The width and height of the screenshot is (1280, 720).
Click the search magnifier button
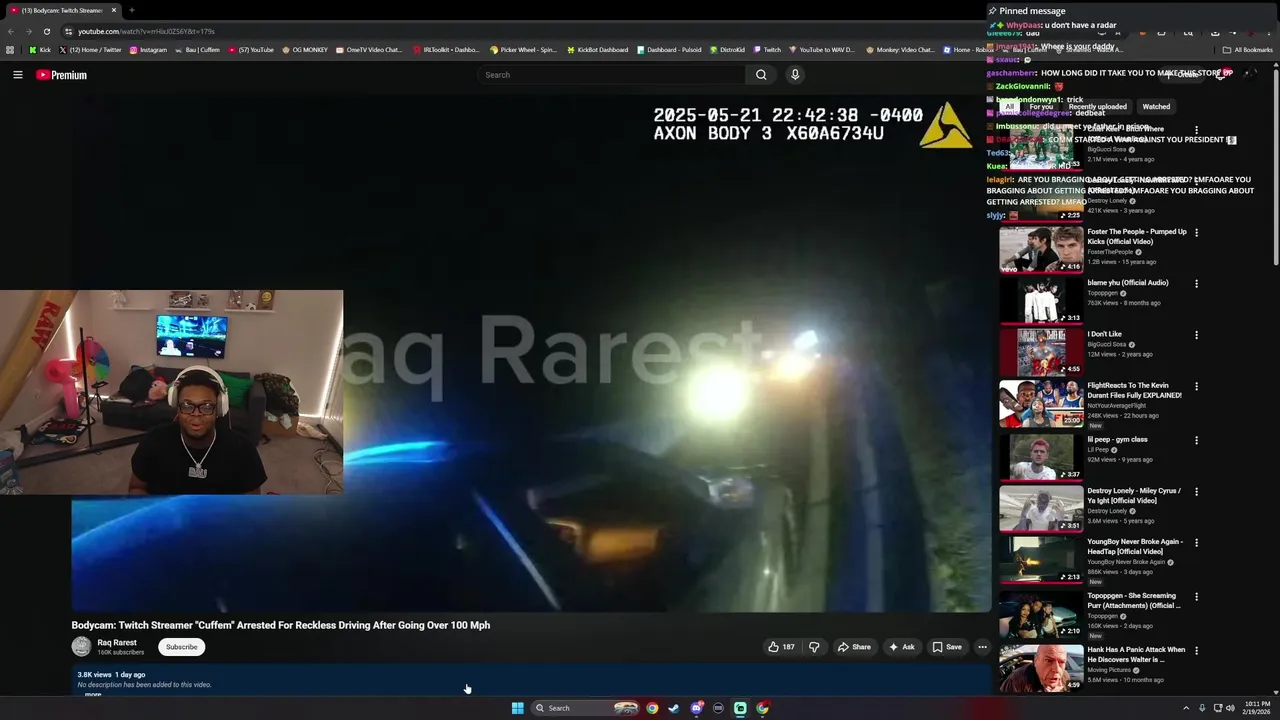761,75
